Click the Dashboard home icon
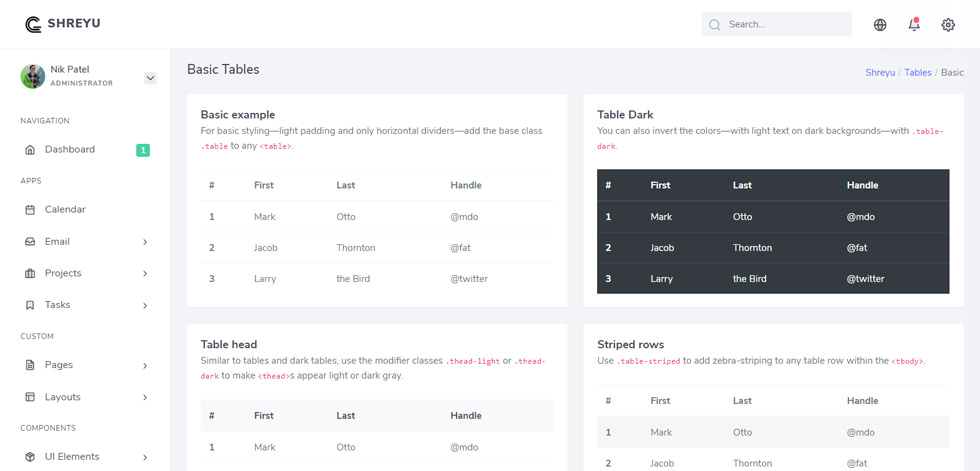The width and height of the screenshot is (980, 471). click(30, 150)
